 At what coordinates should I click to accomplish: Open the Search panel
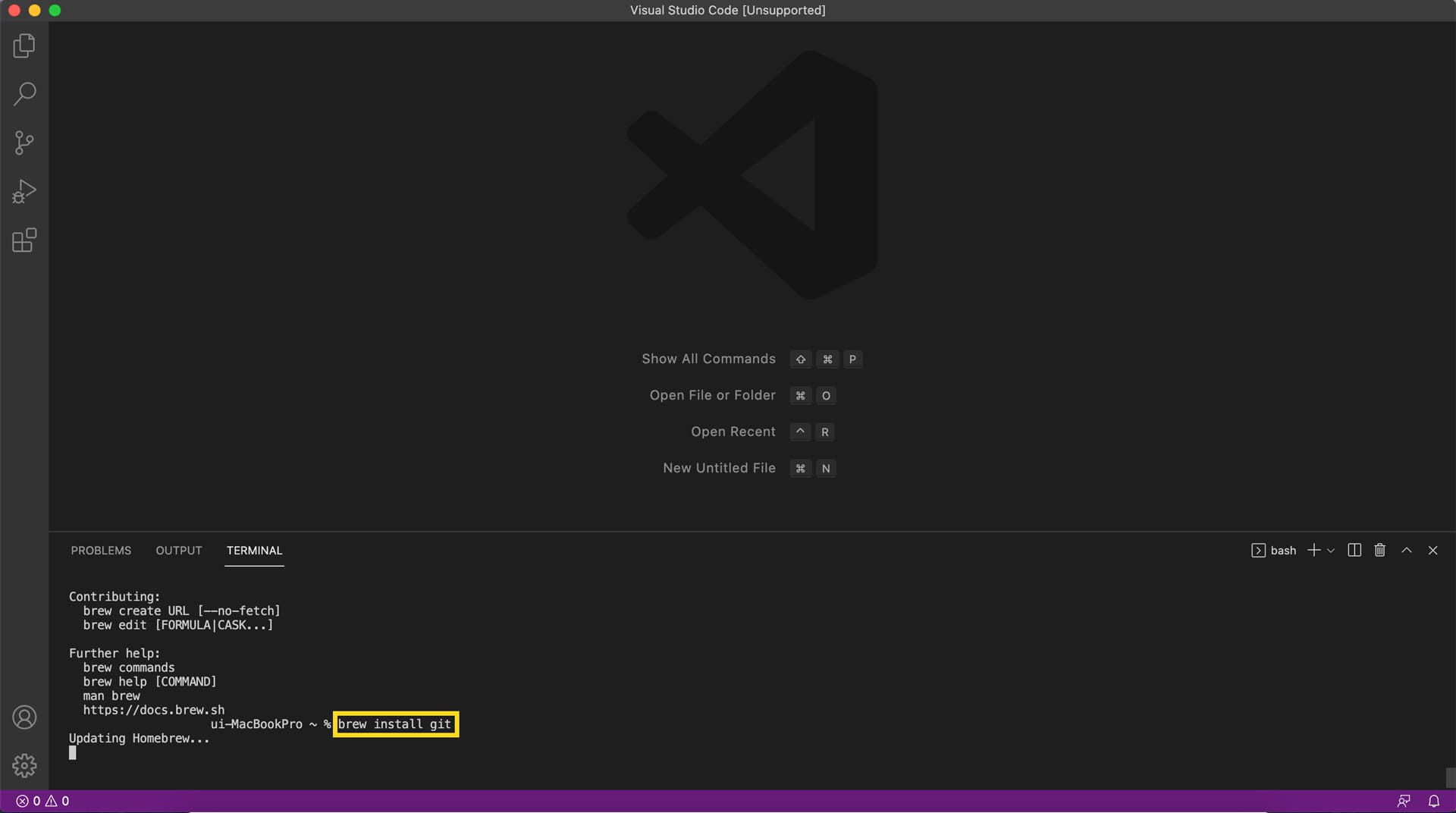point(24,93)
